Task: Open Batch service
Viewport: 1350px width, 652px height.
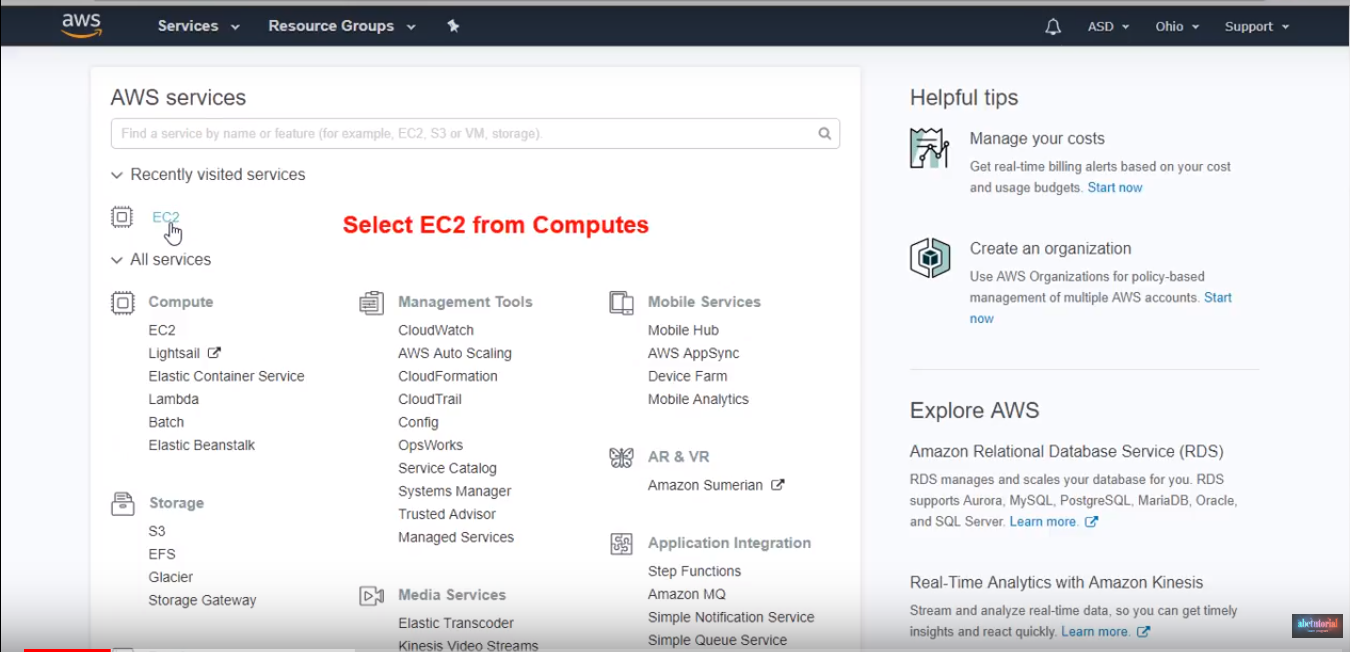Action: tap(166, 422)
